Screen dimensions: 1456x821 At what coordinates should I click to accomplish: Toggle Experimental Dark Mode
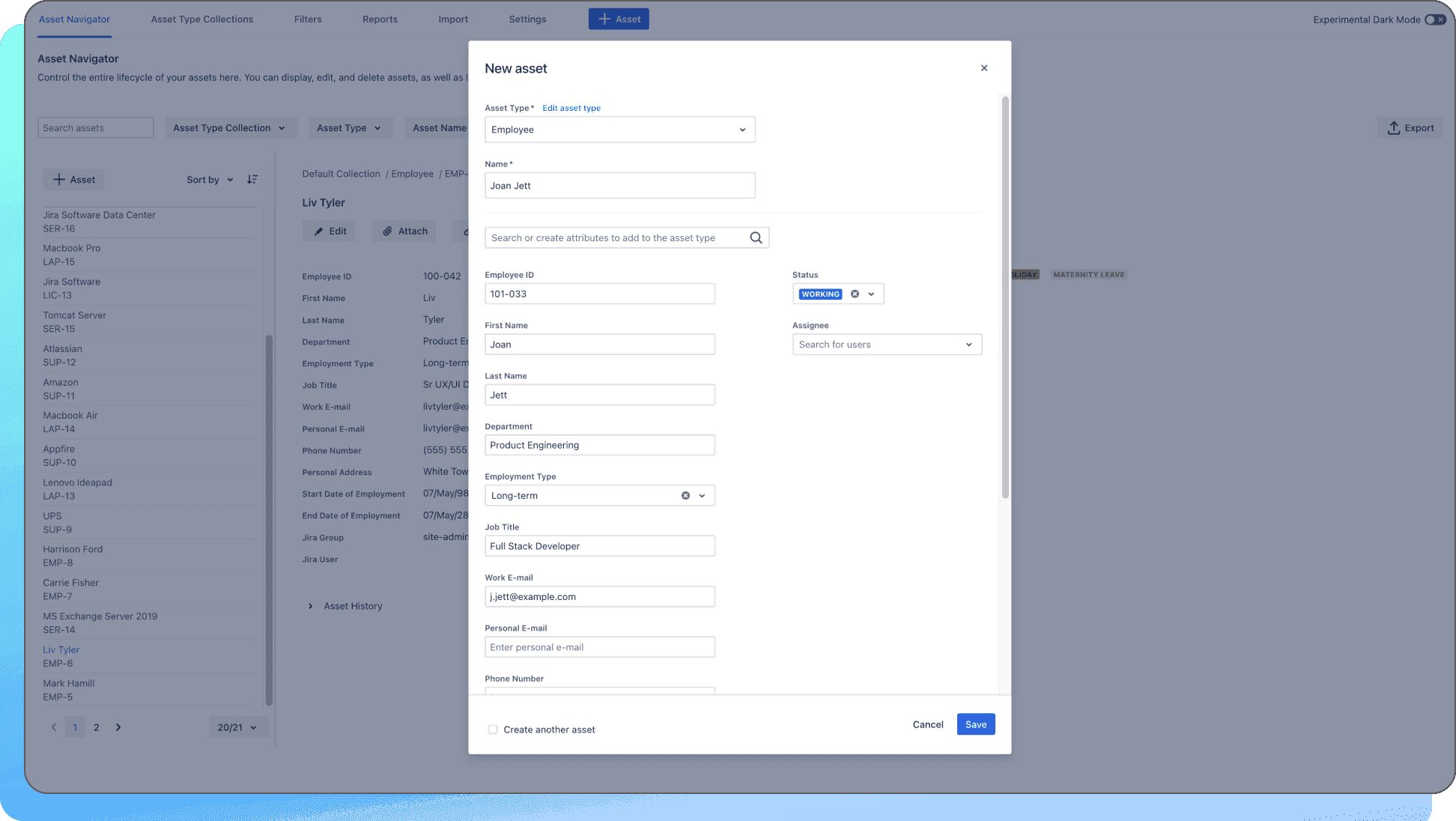click(1435, 19)
